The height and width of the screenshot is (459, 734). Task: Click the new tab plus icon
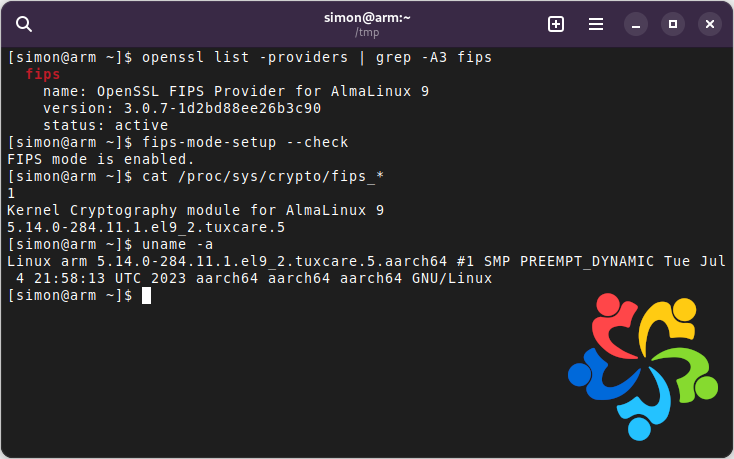556,24
